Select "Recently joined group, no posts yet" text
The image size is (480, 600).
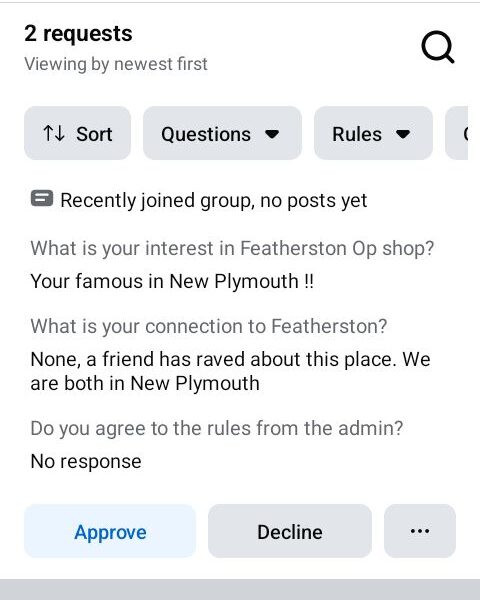click(x=214, y=201)
